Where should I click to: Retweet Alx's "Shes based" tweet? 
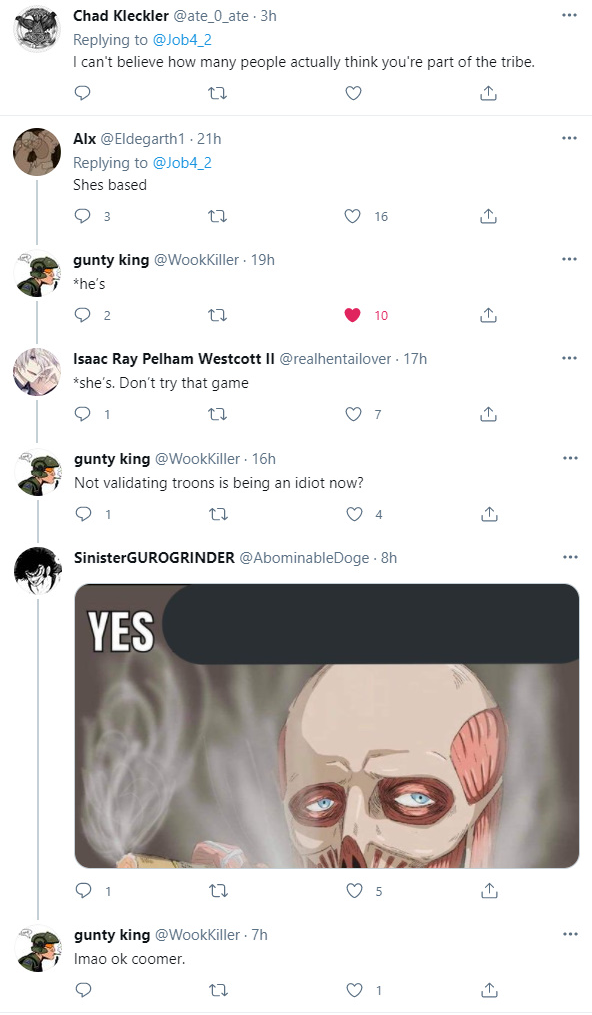[217, 216]
